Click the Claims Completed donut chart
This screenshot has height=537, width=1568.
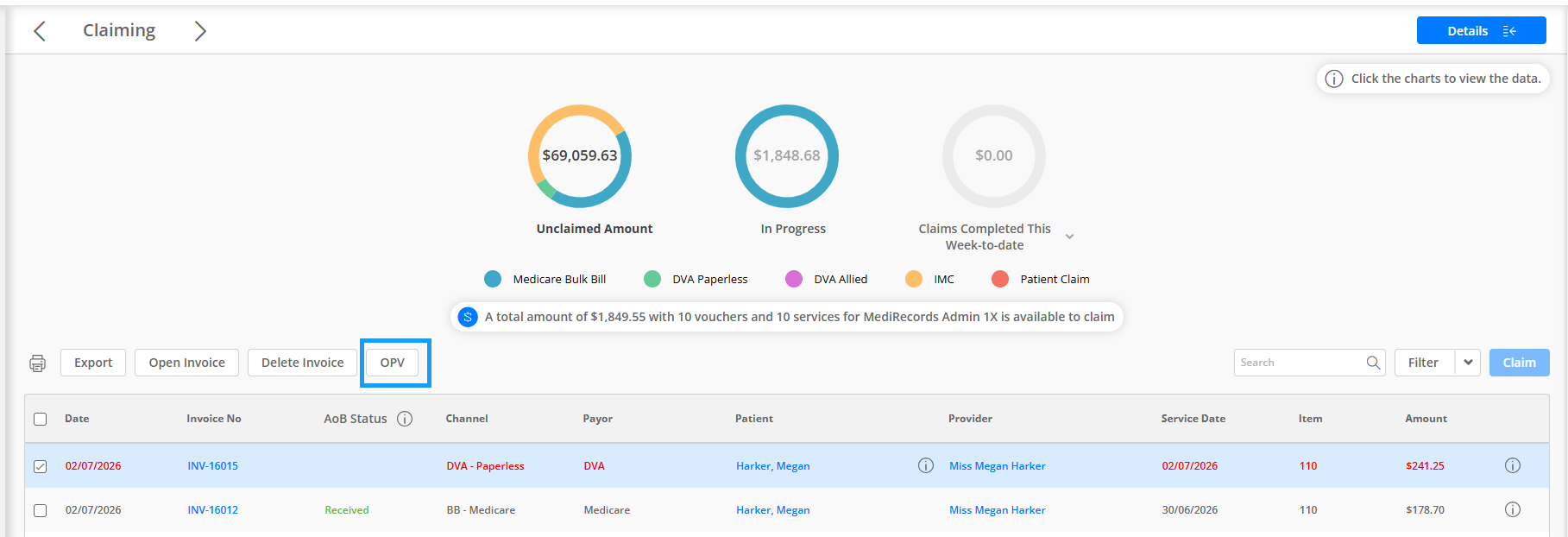994,156
